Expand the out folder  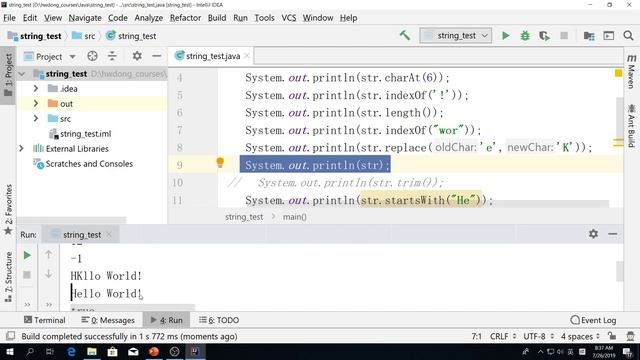(36, 104)
